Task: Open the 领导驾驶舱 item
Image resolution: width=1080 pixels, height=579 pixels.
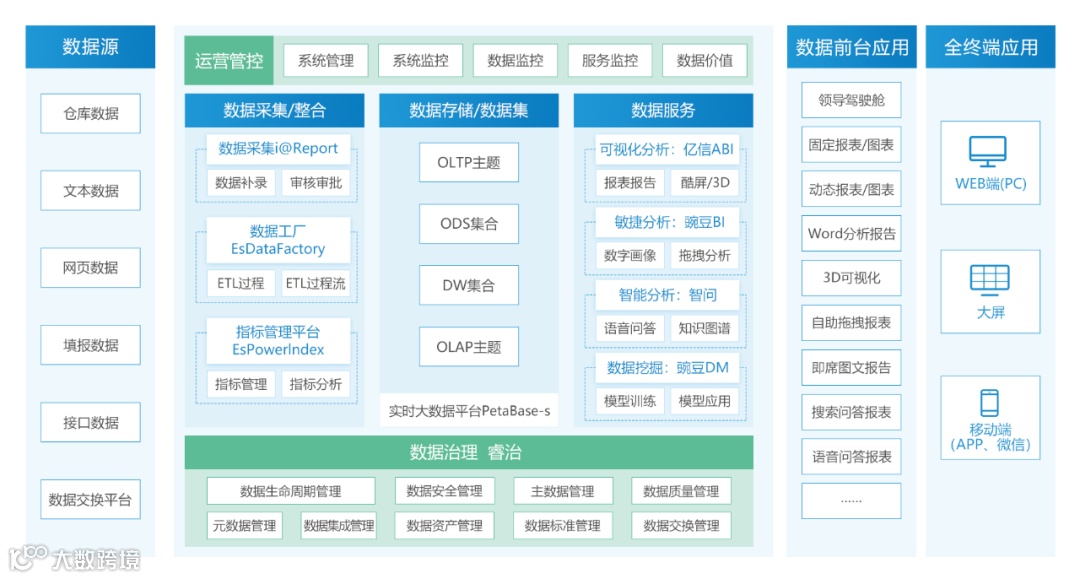Action: pyautogui.click(x=851, y=100)
